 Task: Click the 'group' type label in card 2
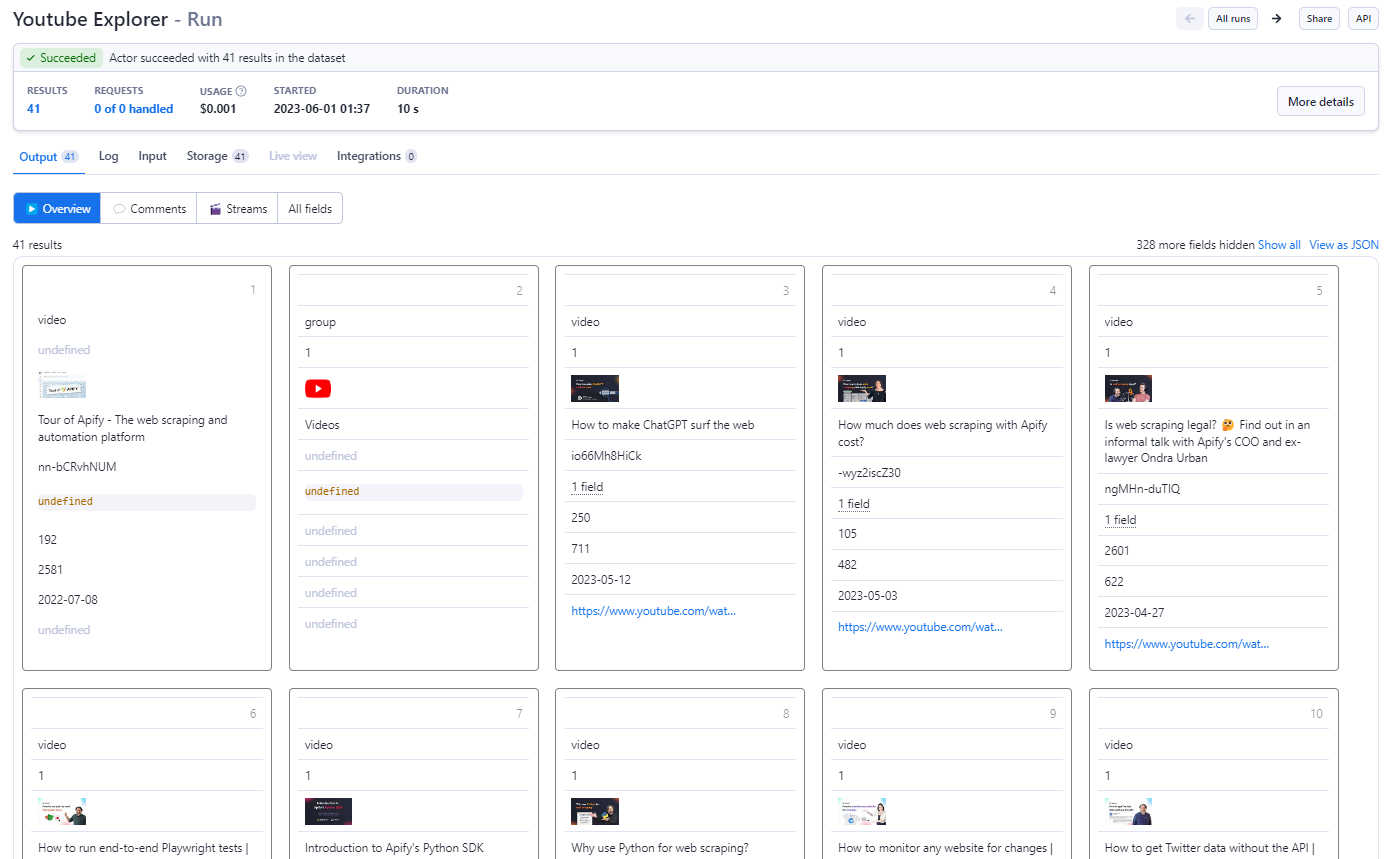coord(320,322)
